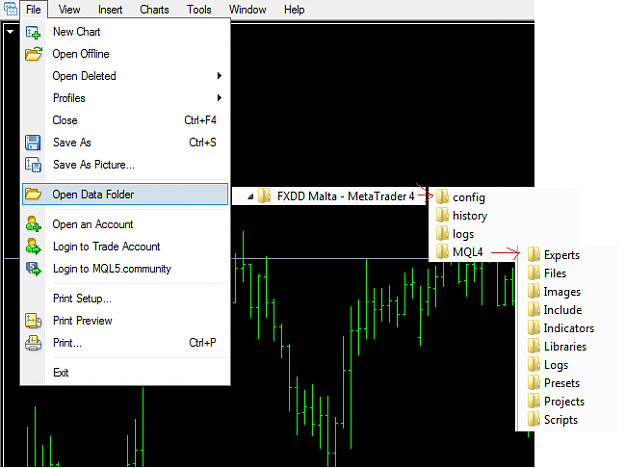The image size is (625, 468).
Task: Open the chart dropdown triangle at top left
Action: pyautogui.click(x=10, y=31)
